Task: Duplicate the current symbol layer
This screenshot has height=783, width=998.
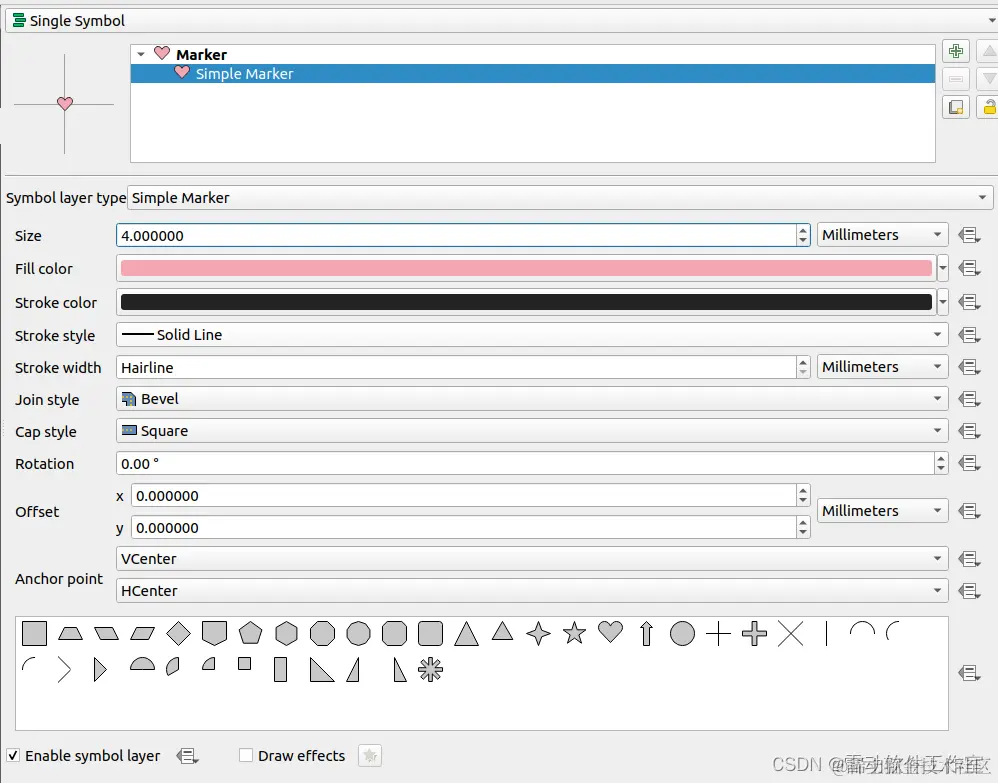Action: (955, 107)
